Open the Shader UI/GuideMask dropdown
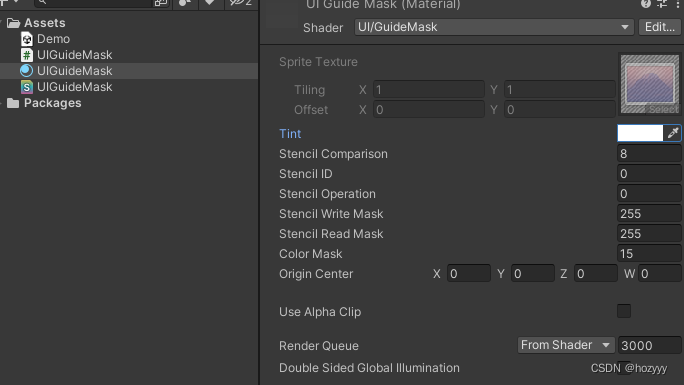The image size is (684, 385). 494,27
